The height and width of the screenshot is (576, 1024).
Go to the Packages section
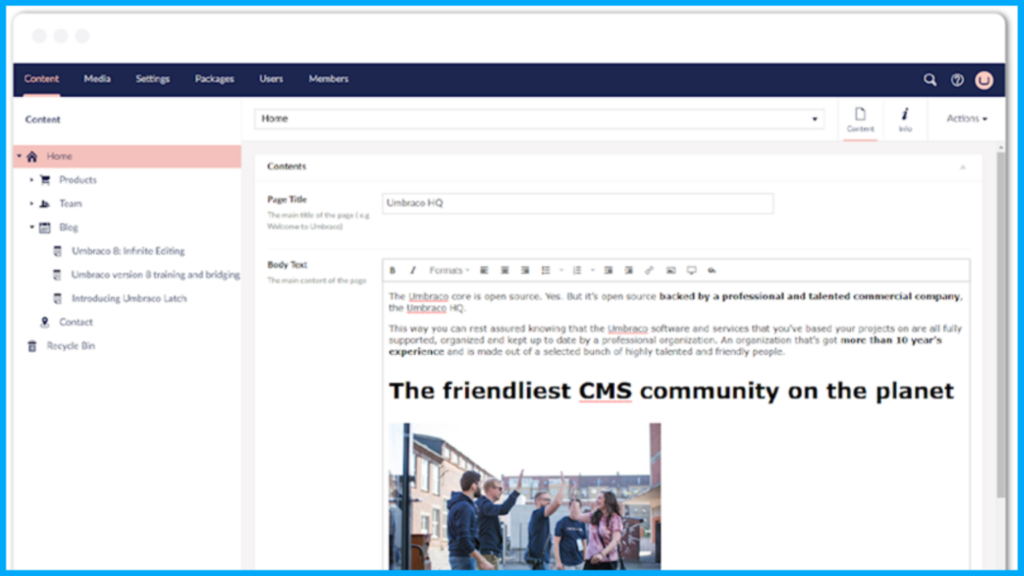click(x=214, y=79)
